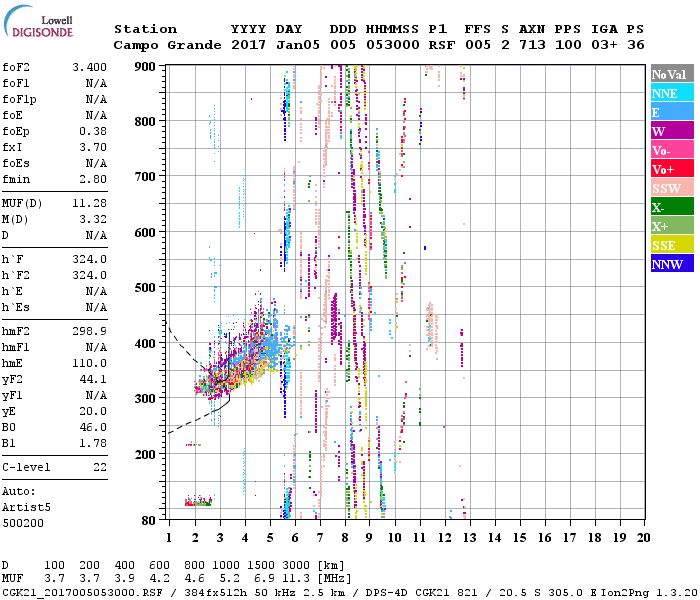The height and width of the screenshot is (600, 700).
Task: Click the hmF2 value 298.9
Action: pyautogui.click(x=89, y=332)
